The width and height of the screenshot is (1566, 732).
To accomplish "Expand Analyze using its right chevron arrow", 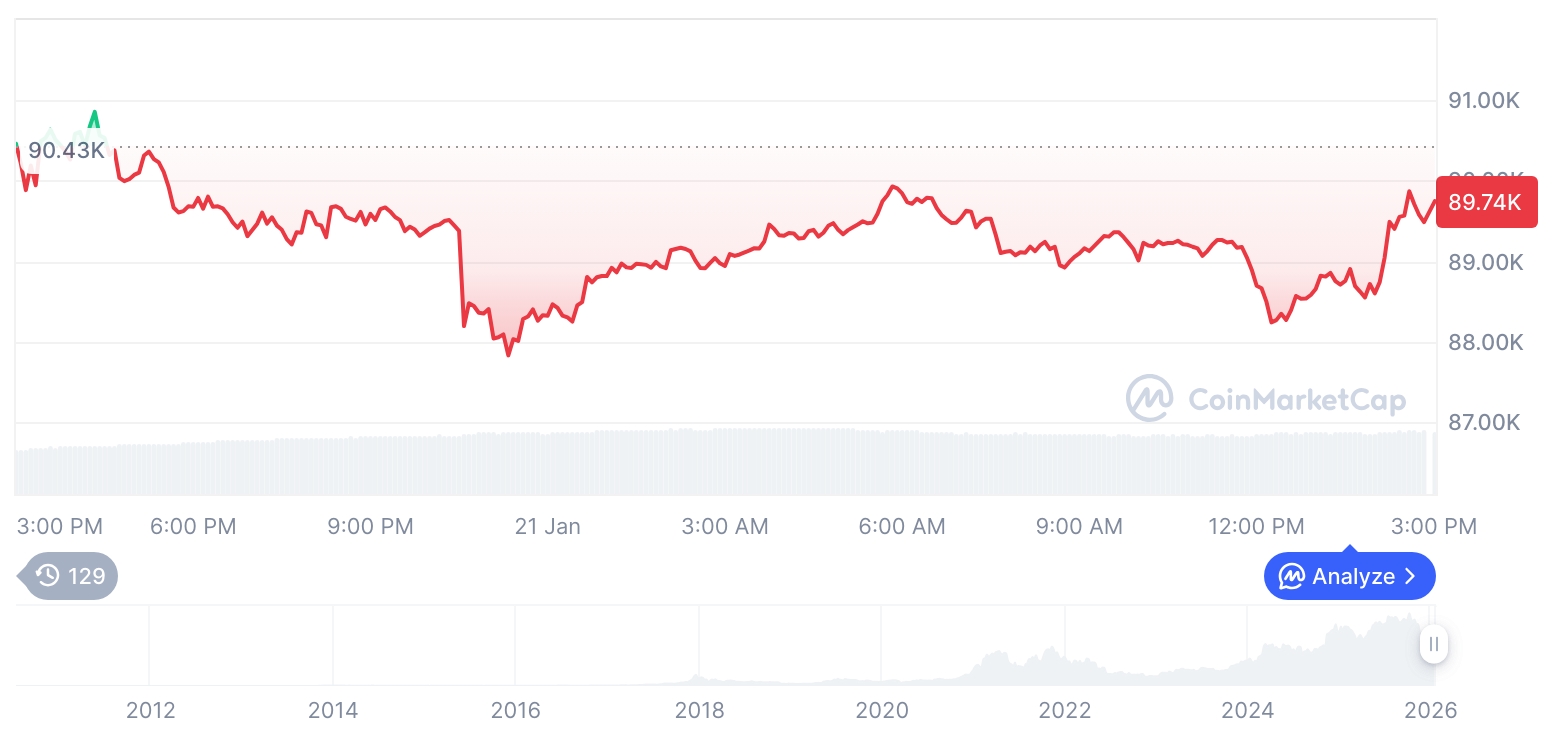I will [1411, 576].
